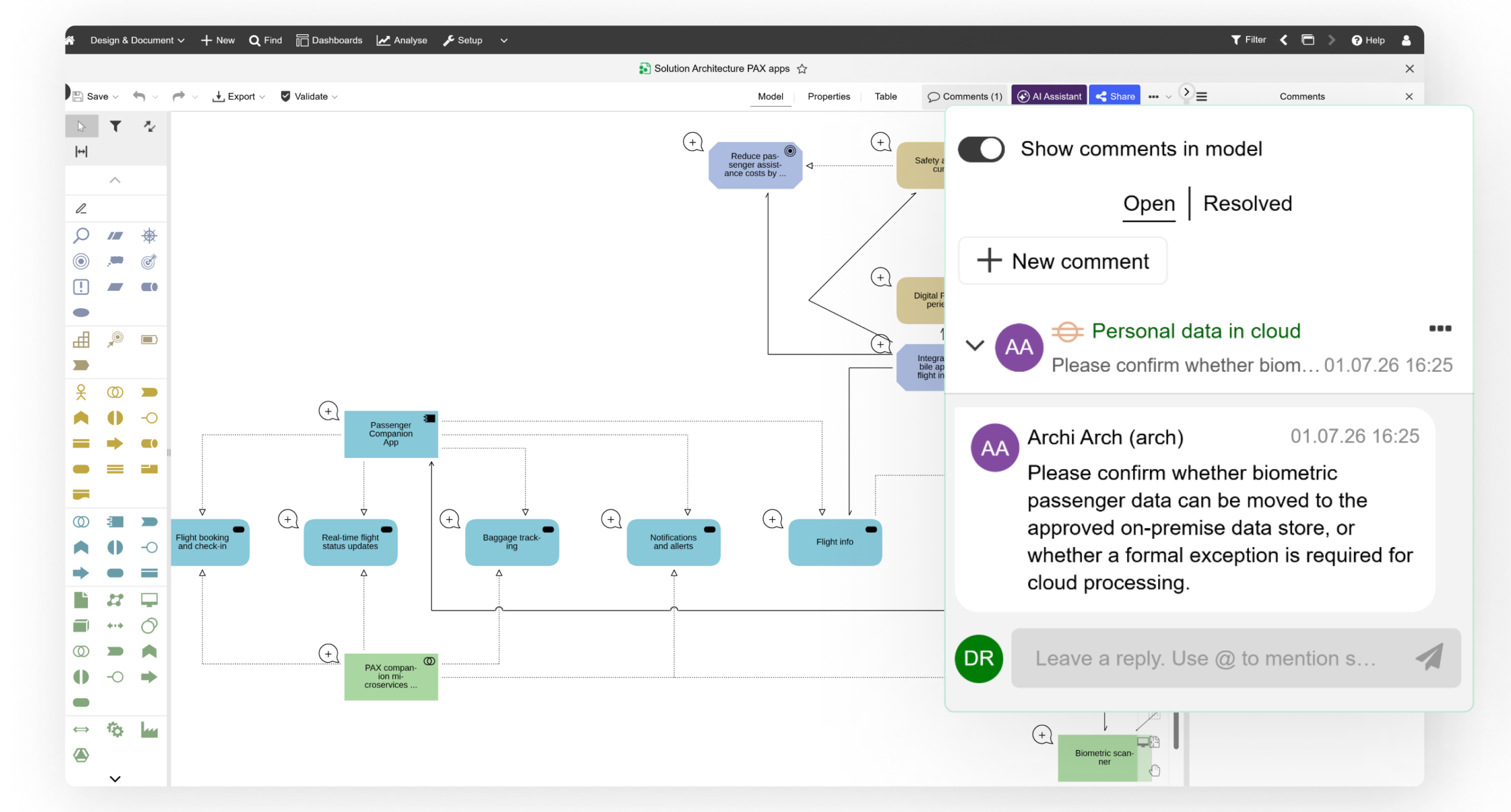Select the gear cog element in palette
The image size is (1511, 812).
pos(115,730)
